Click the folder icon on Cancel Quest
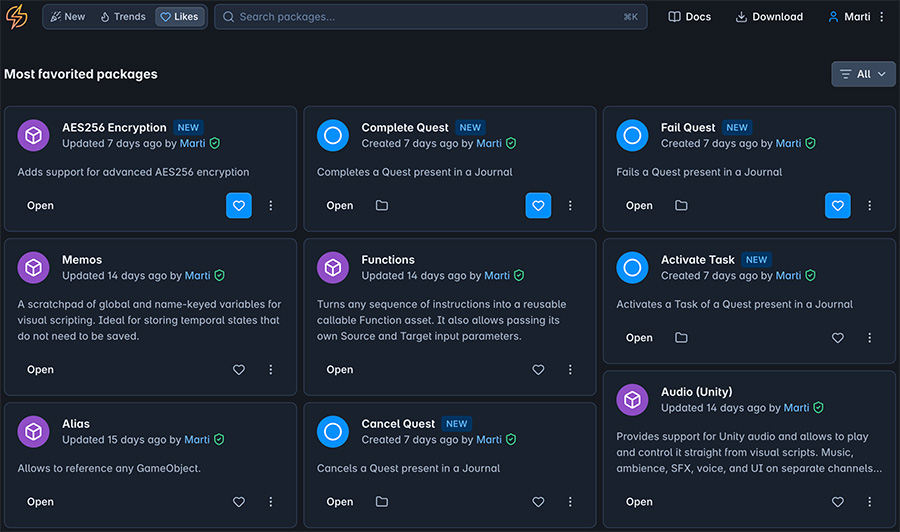The width and height of the screenshot is (900, 532). pos(382,502)
